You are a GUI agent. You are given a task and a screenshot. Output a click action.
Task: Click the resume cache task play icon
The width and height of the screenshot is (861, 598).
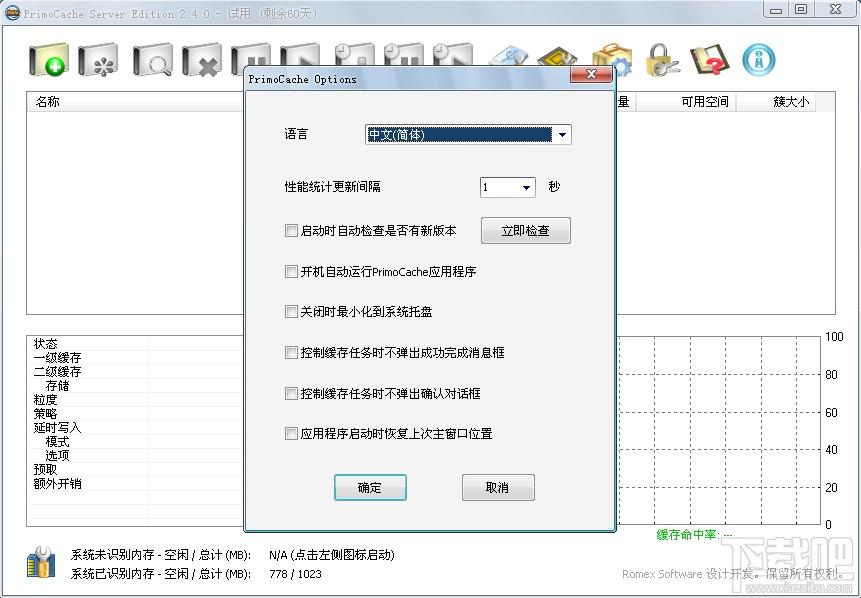tap(300, 55)
